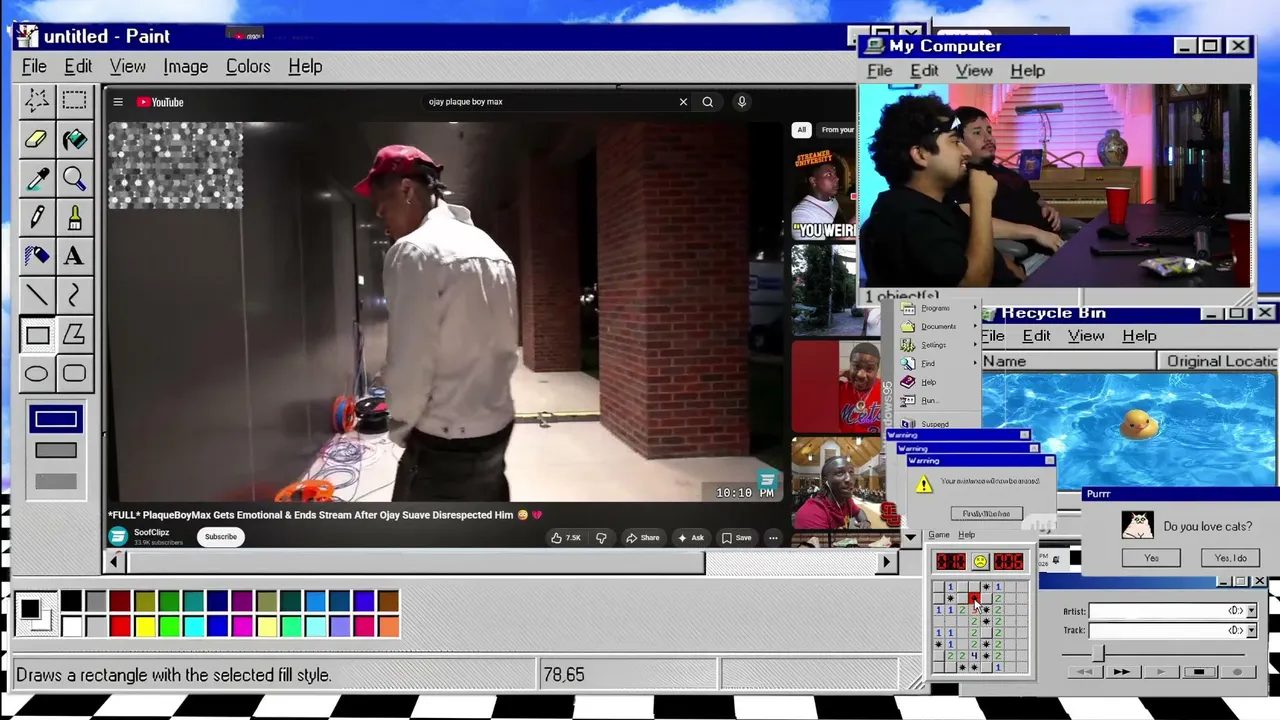Image resolution: width=1280 pixels, height=720 pixels.
Task: Select the Airbrush spray can tool
Action: pos(37,256)
